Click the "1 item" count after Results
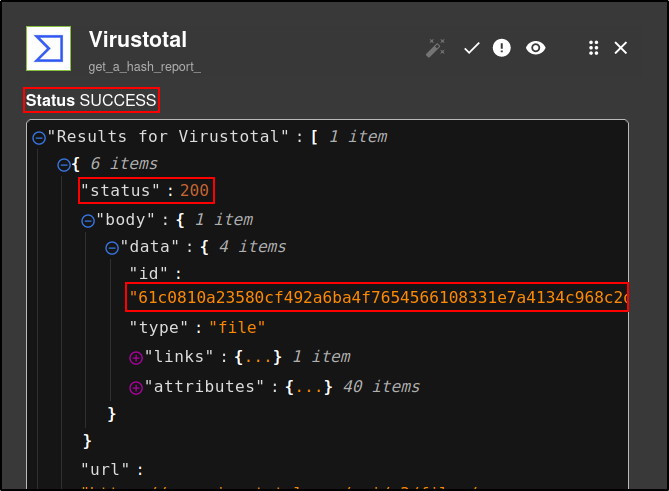 point(358,137)
